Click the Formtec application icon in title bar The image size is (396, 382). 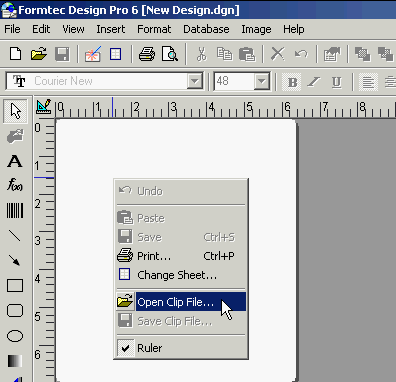[x=9, y=10]
